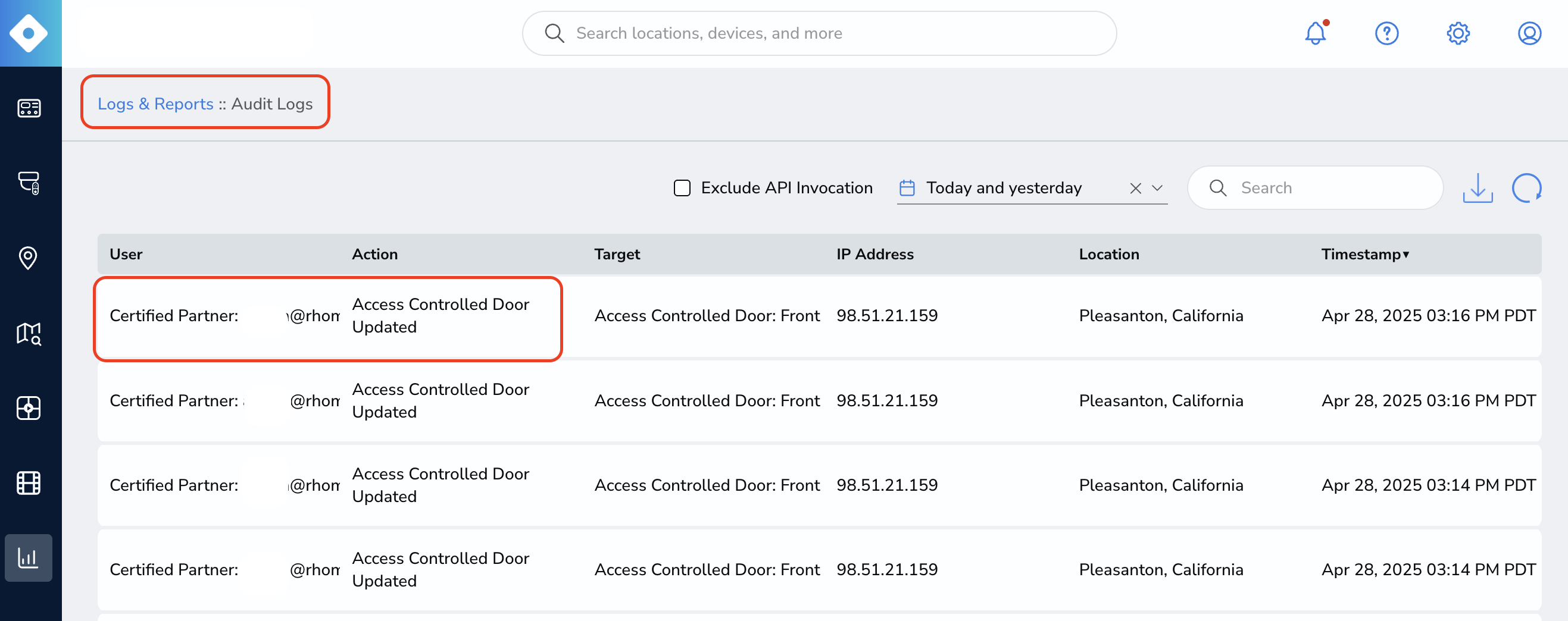Click the magnifier icon in the audit log search
Viewport: 1568px width, 621px height.
[x=1217, y=188]
